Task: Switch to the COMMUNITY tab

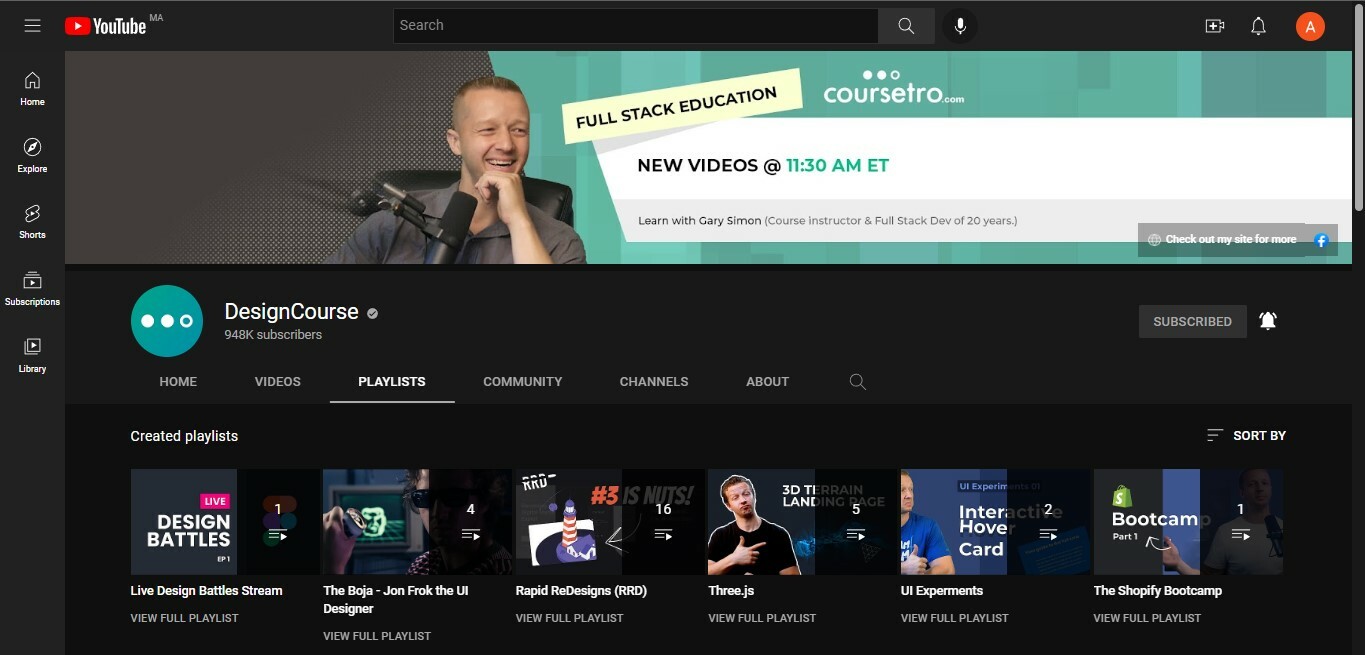Action: pyautogui.click(x=522, y=382)
